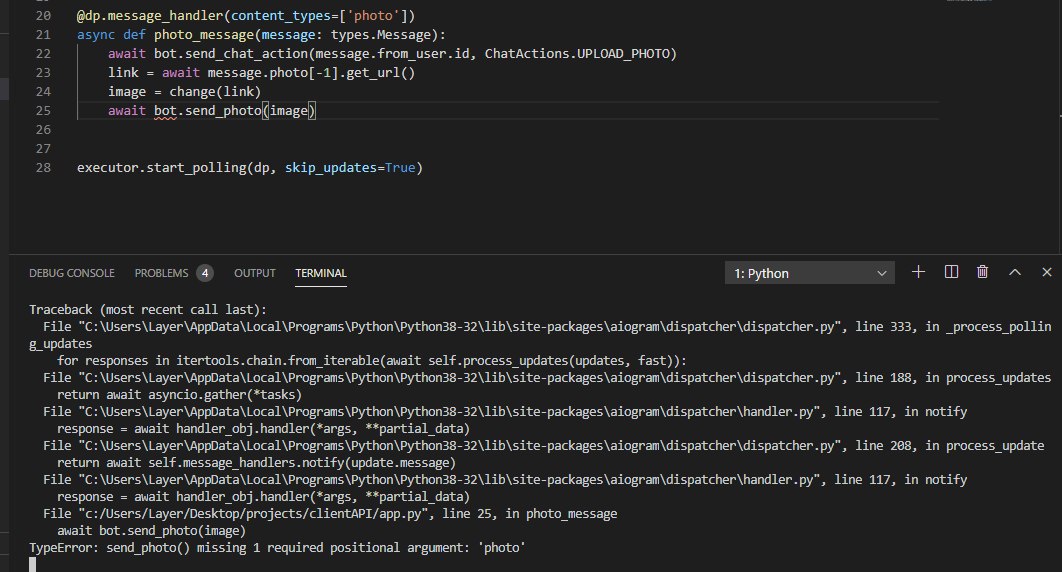Click 'ChatActions.UPLOAD_PHOTO' on line 22
The image size is (1062, 572).
[577, 53]
